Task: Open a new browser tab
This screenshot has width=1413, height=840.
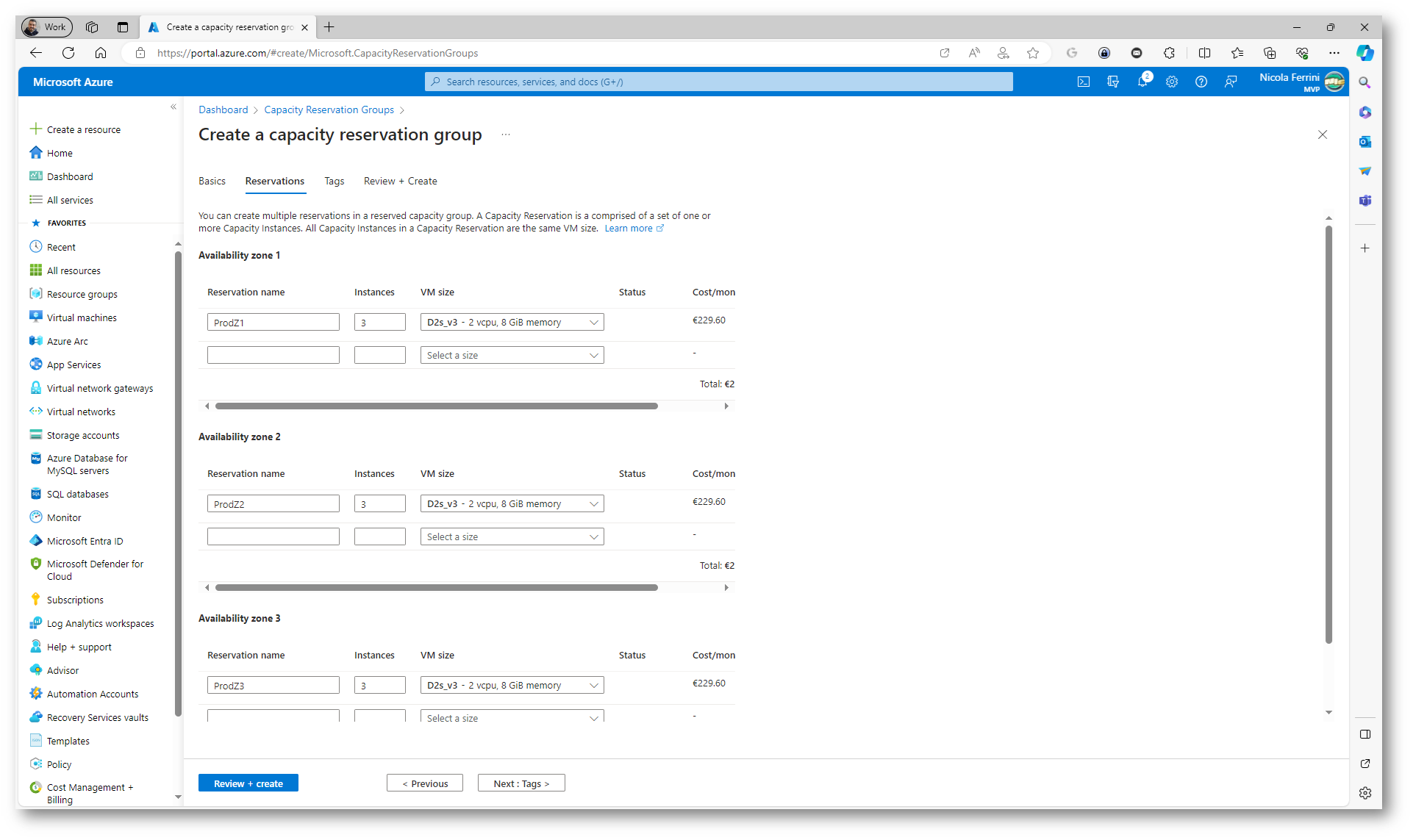Action: pos(329,27)
